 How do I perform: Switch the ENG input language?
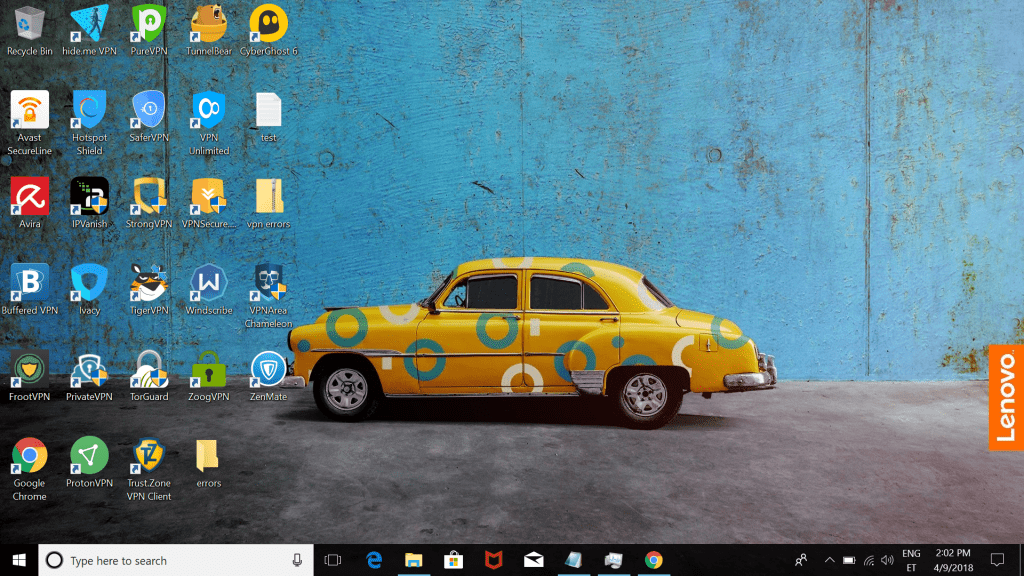pyautogui.click(x=911, y=560)
